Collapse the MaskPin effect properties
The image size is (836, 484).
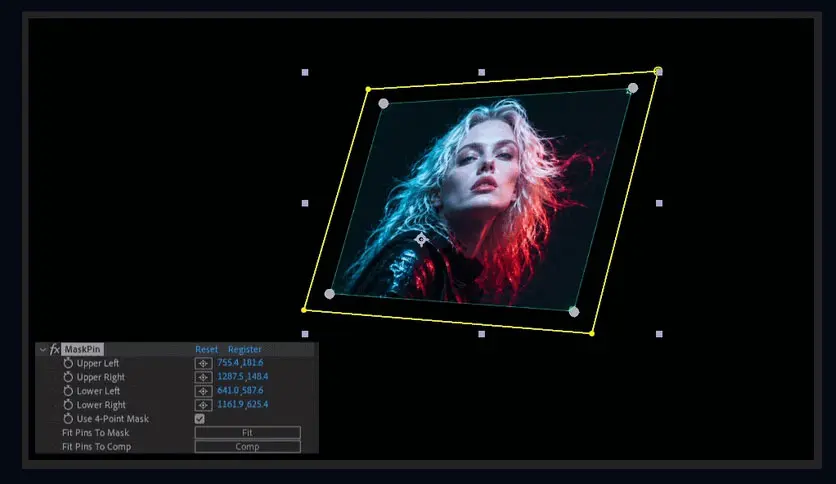click(x=43, y=350)
